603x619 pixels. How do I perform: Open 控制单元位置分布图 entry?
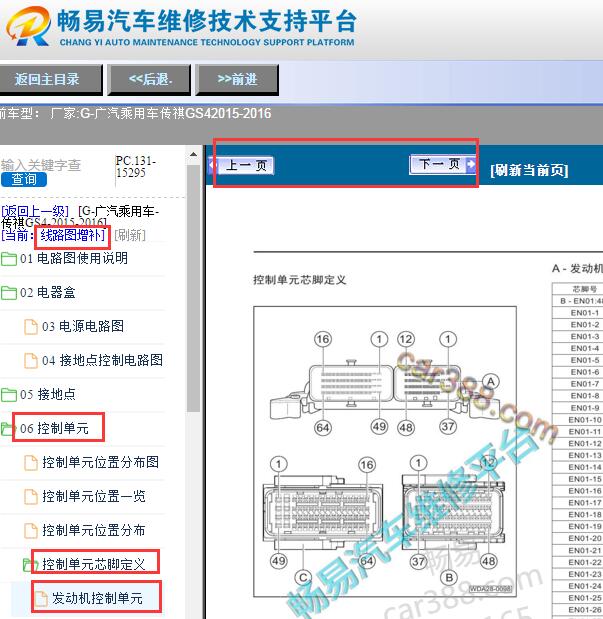[x=101, y=462]
